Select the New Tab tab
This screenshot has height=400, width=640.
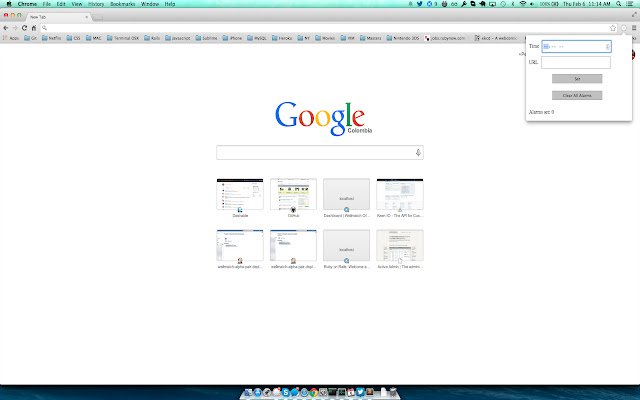point(57,17)
